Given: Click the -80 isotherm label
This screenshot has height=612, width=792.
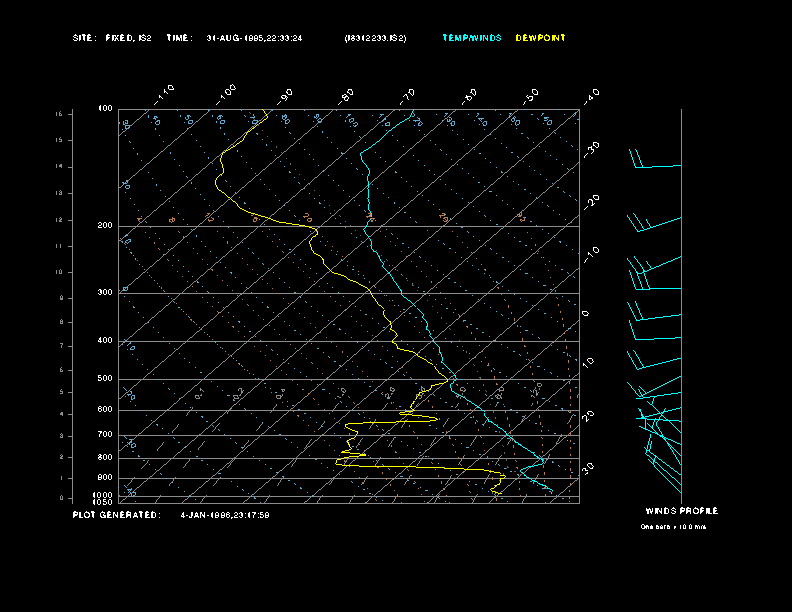Looking at the screenshot, I should pos(346,96).
